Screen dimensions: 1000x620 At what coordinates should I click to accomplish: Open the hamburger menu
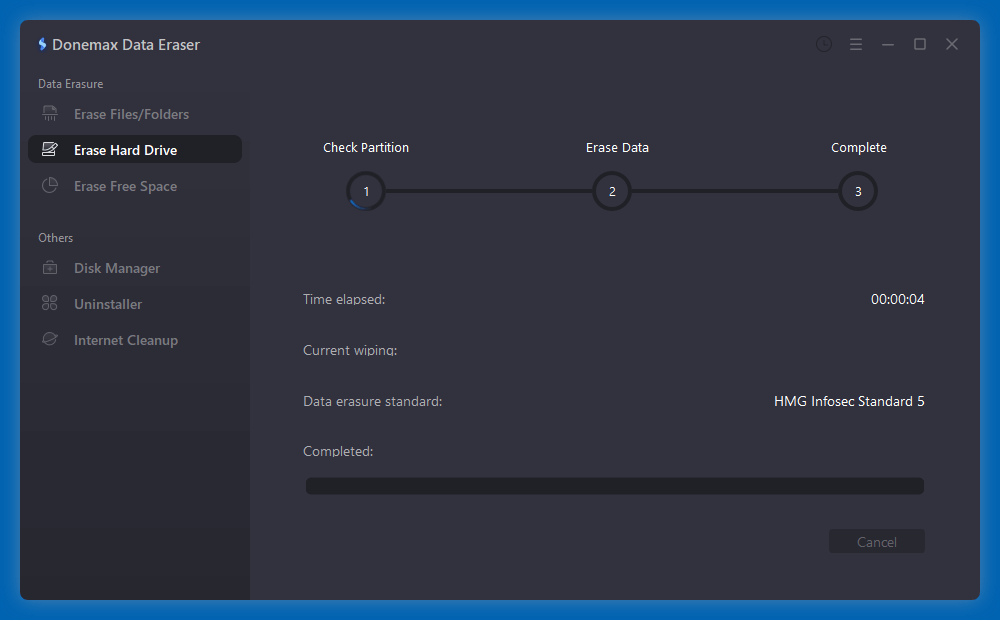[x=855, y=44]
